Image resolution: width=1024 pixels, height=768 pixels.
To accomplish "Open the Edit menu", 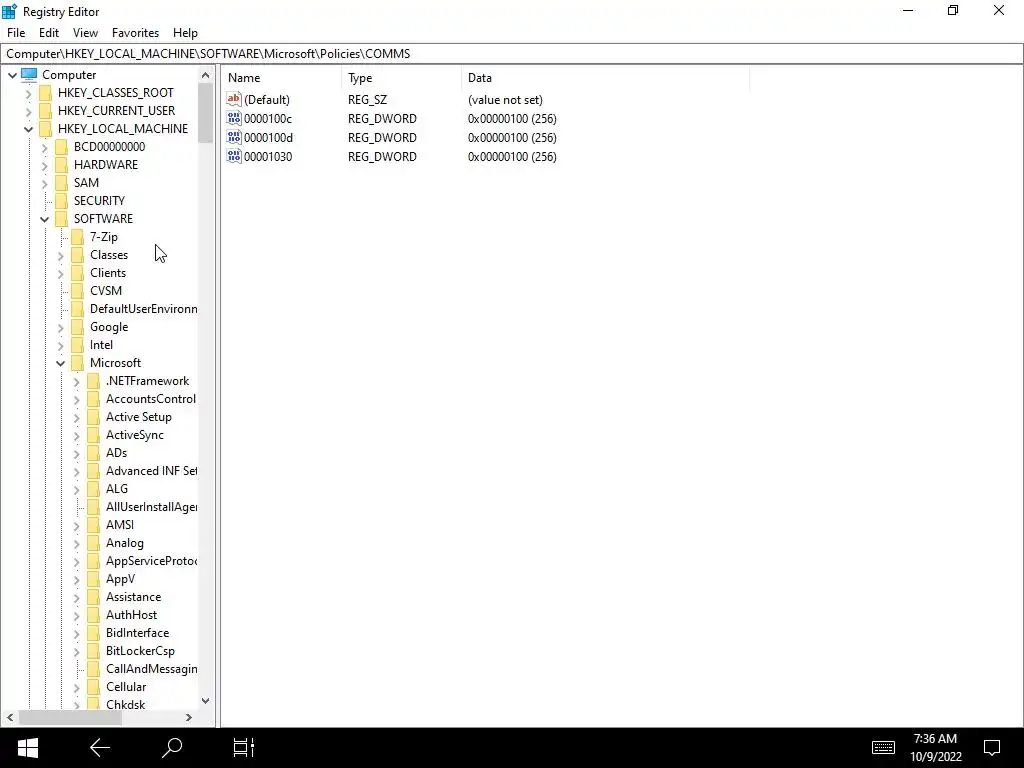I will [49, 33].
